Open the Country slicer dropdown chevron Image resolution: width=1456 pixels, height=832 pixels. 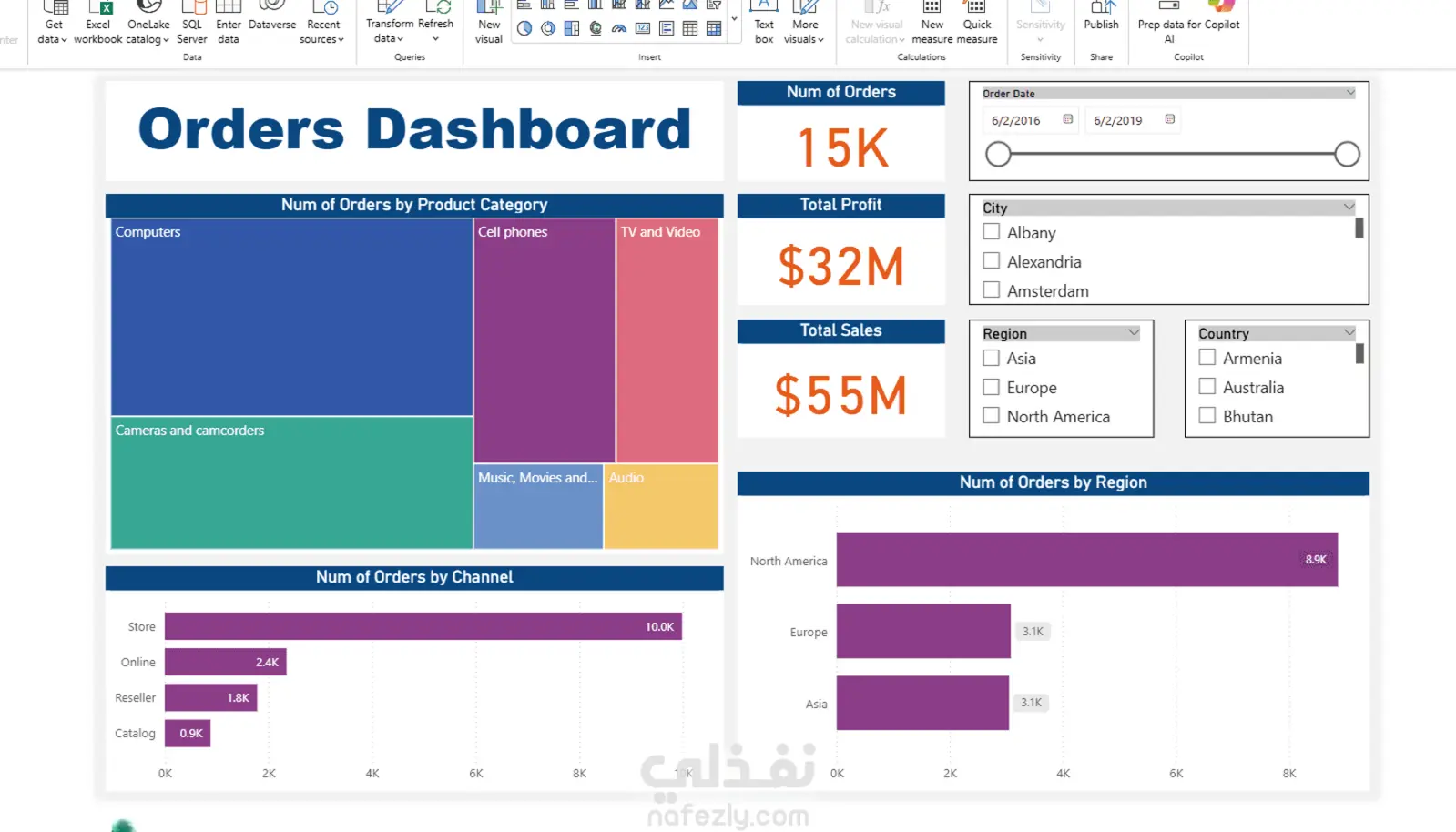(1349, 333)
